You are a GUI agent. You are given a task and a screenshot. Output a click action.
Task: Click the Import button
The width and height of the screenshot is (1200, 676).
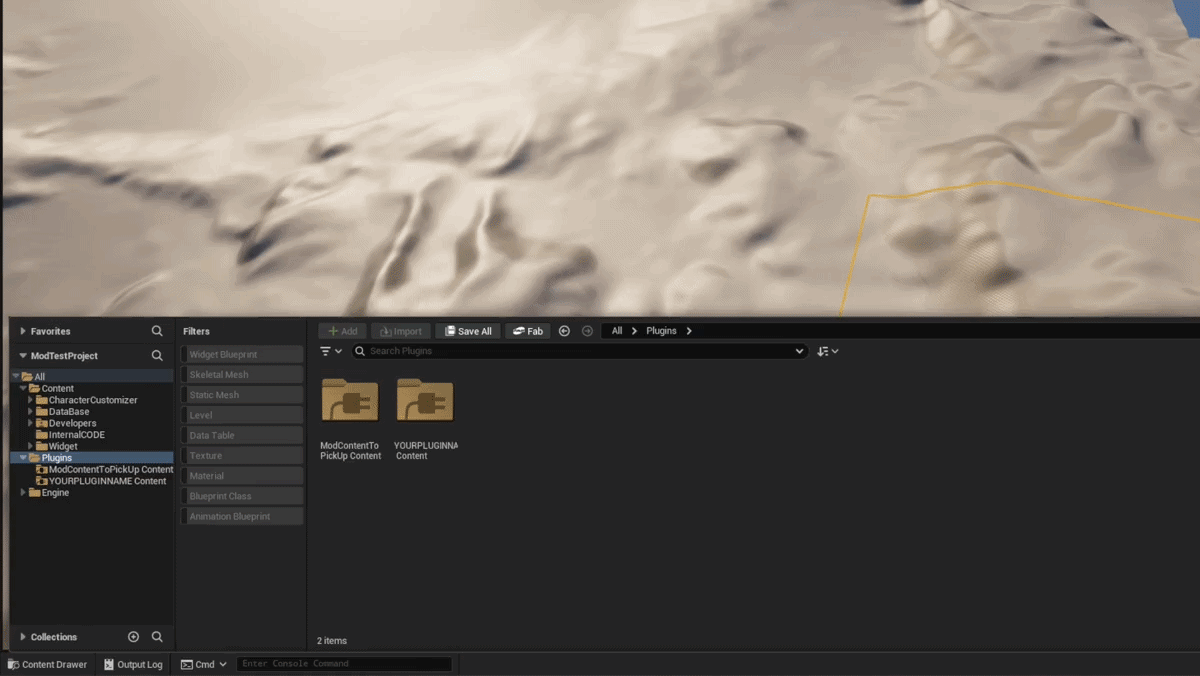[x=401, y=331]
